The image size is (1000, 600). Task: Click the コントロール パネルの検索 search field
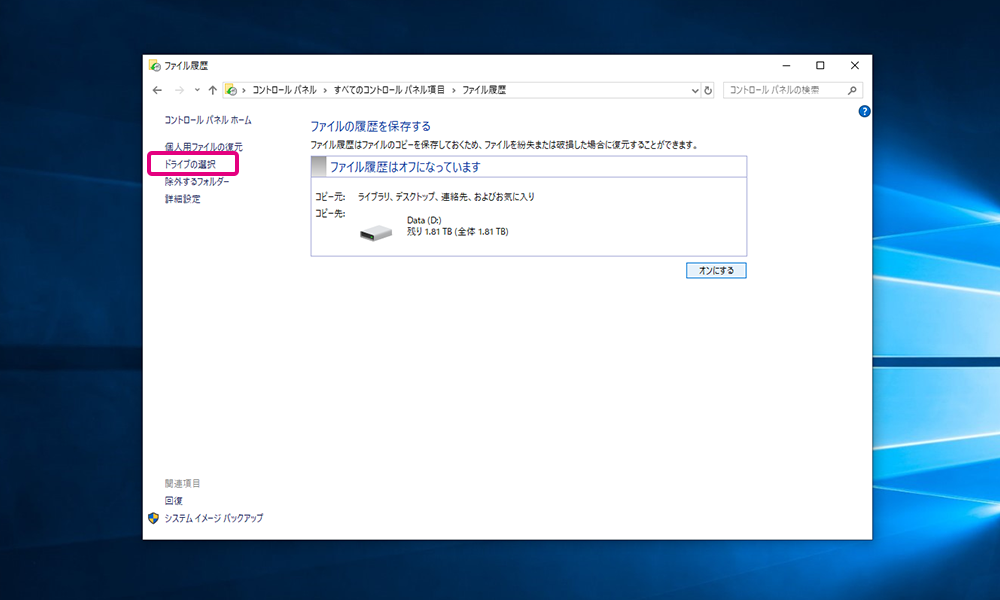[783, 90]
